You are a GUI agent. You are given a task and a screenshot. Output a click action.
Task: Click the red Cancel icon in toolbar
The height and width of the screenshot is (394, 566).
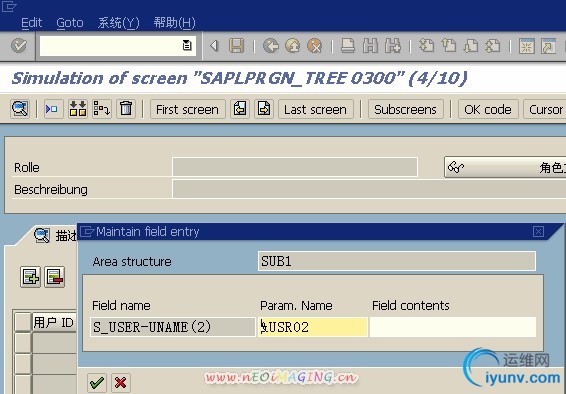tap(314, 46)
